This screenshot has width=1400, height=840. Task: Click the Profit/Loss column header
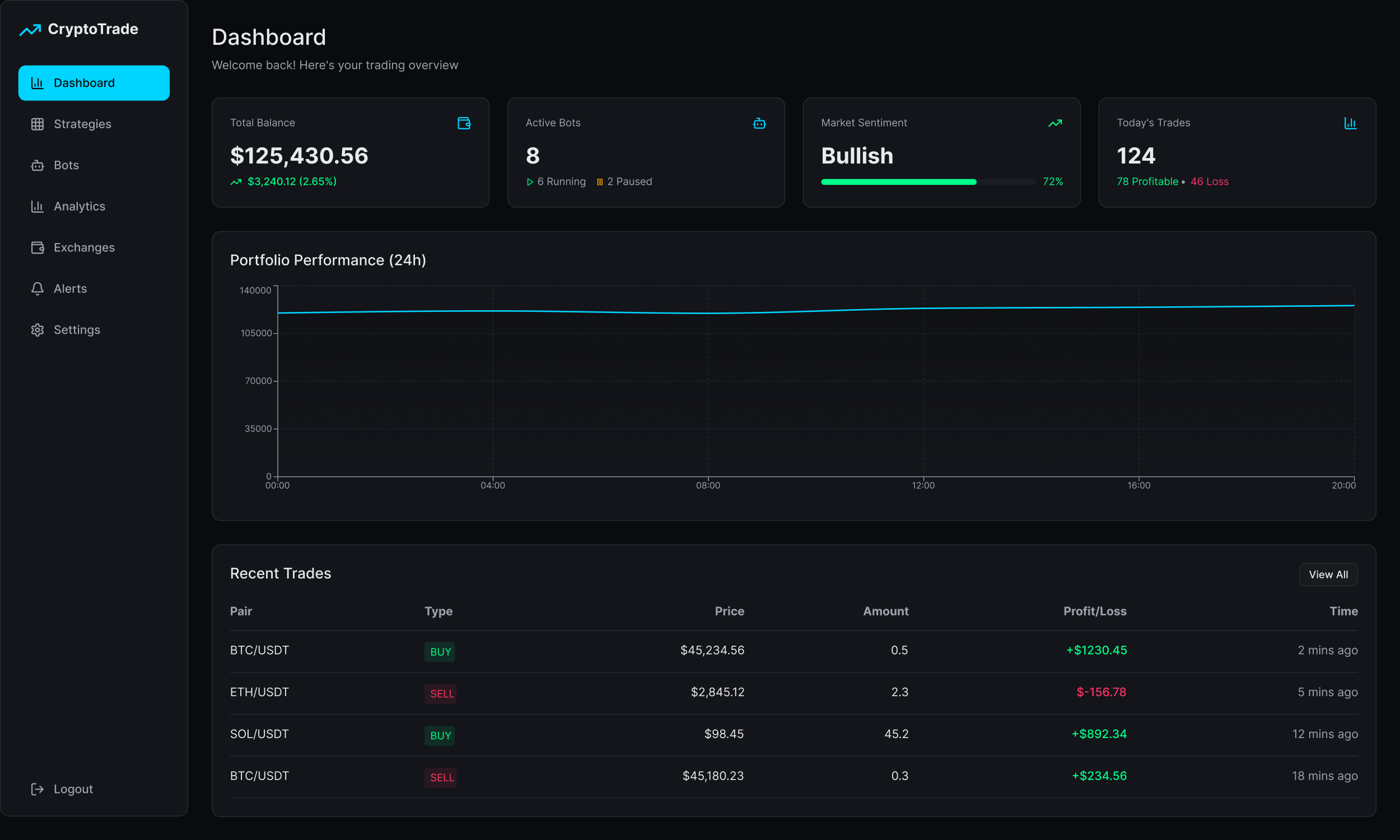point(1095,612)
